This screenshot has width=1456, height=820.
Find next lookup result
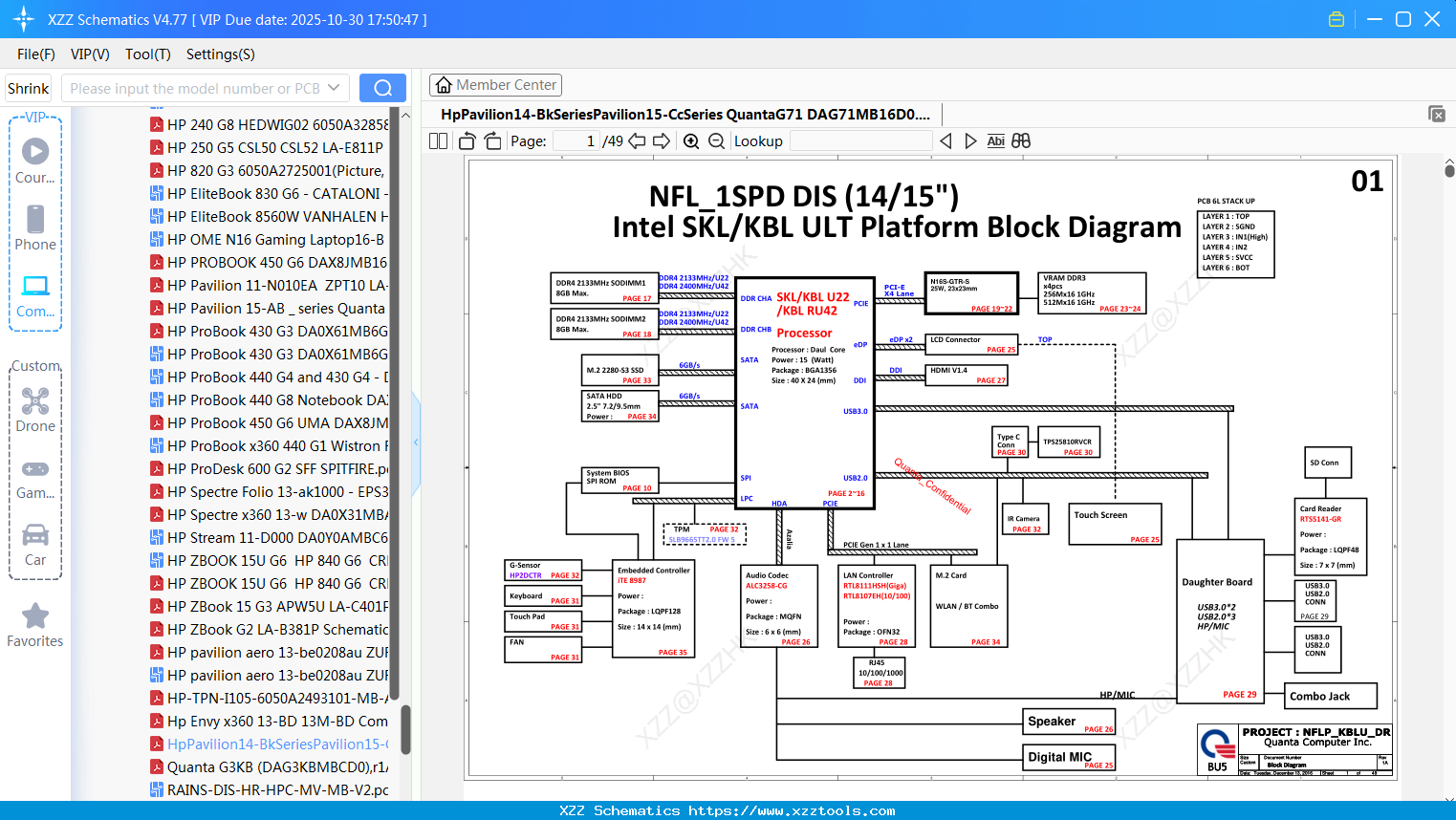tap(970, 140)
